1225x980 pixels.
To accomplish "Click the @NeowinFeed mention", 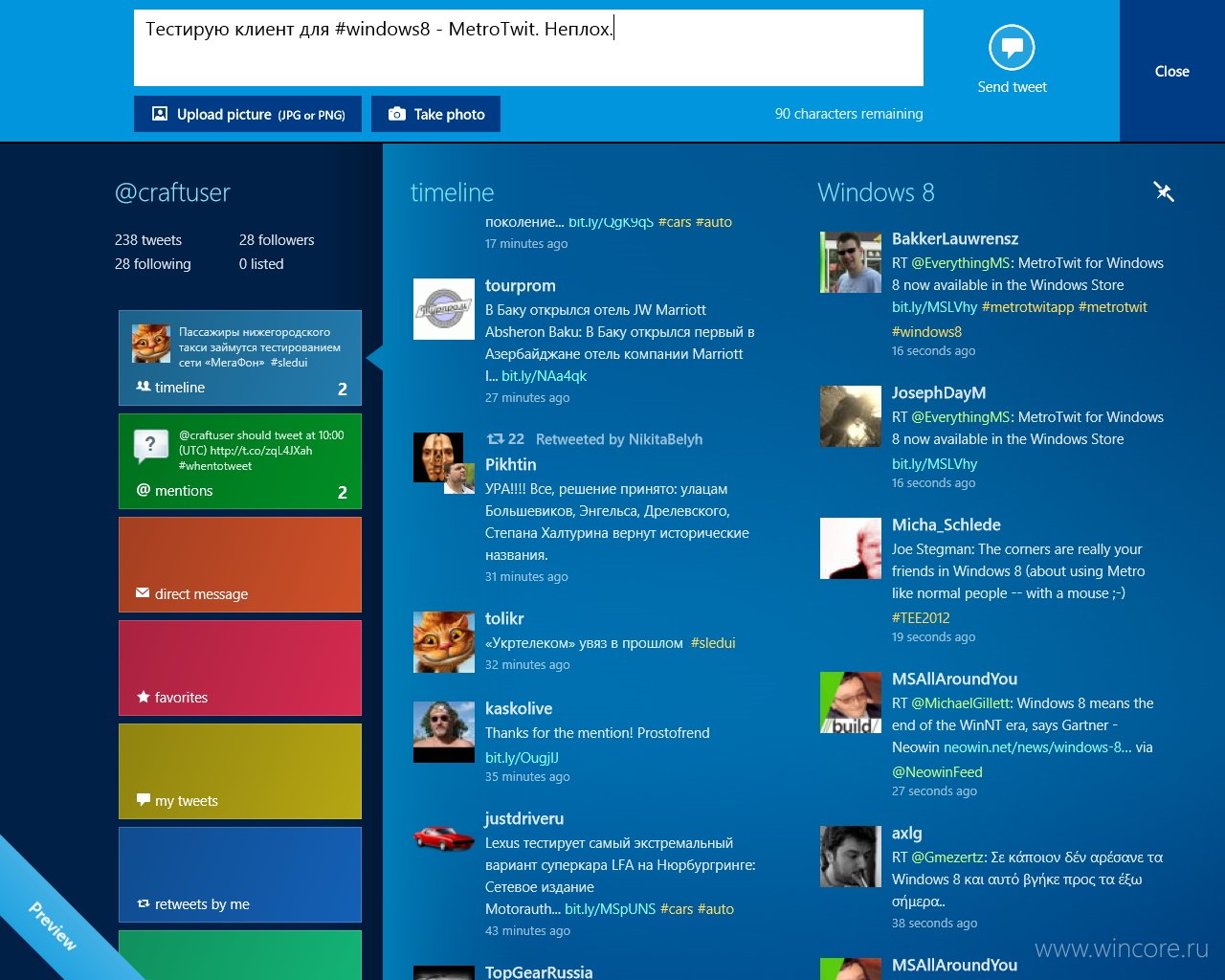I will click(x=937, y=772).
